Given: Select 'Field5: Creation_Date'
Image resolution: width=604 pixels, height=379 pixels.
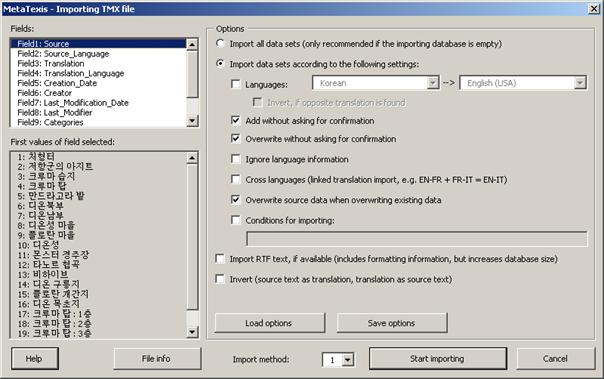Looking at the screenshot, I should pyautogui.click(x=98, y=83).
